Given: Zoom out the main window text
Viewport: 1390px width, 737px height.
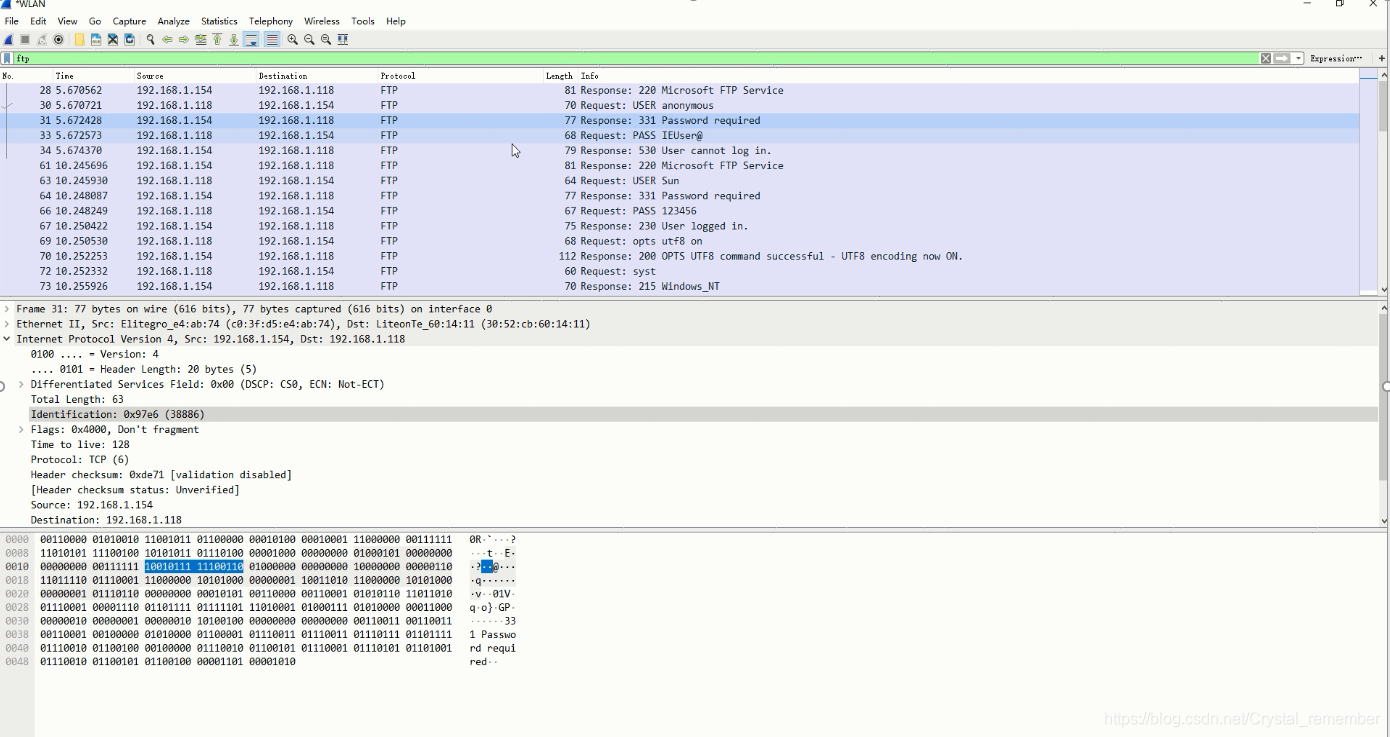Looking at the screenshot, I should coord(309,40).
